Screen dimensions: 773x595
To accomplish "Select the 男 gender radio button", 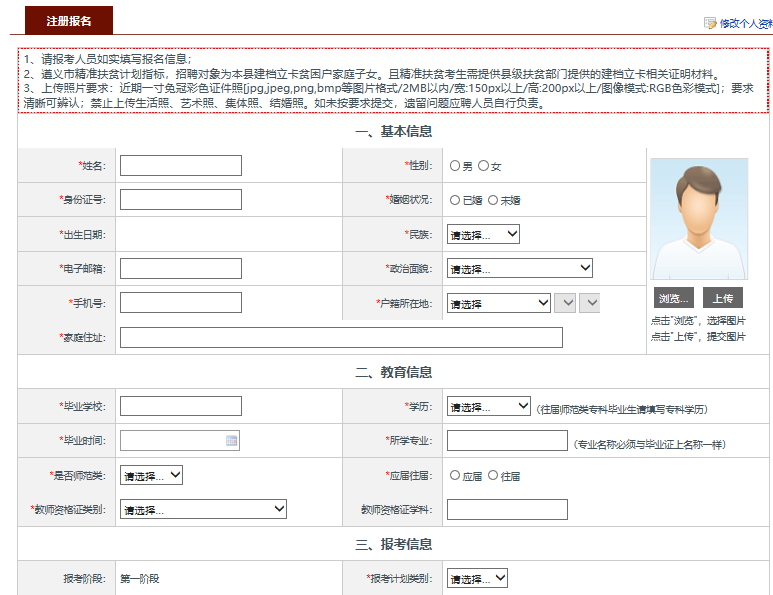I will pyautogui.click(x=455, y=166).
